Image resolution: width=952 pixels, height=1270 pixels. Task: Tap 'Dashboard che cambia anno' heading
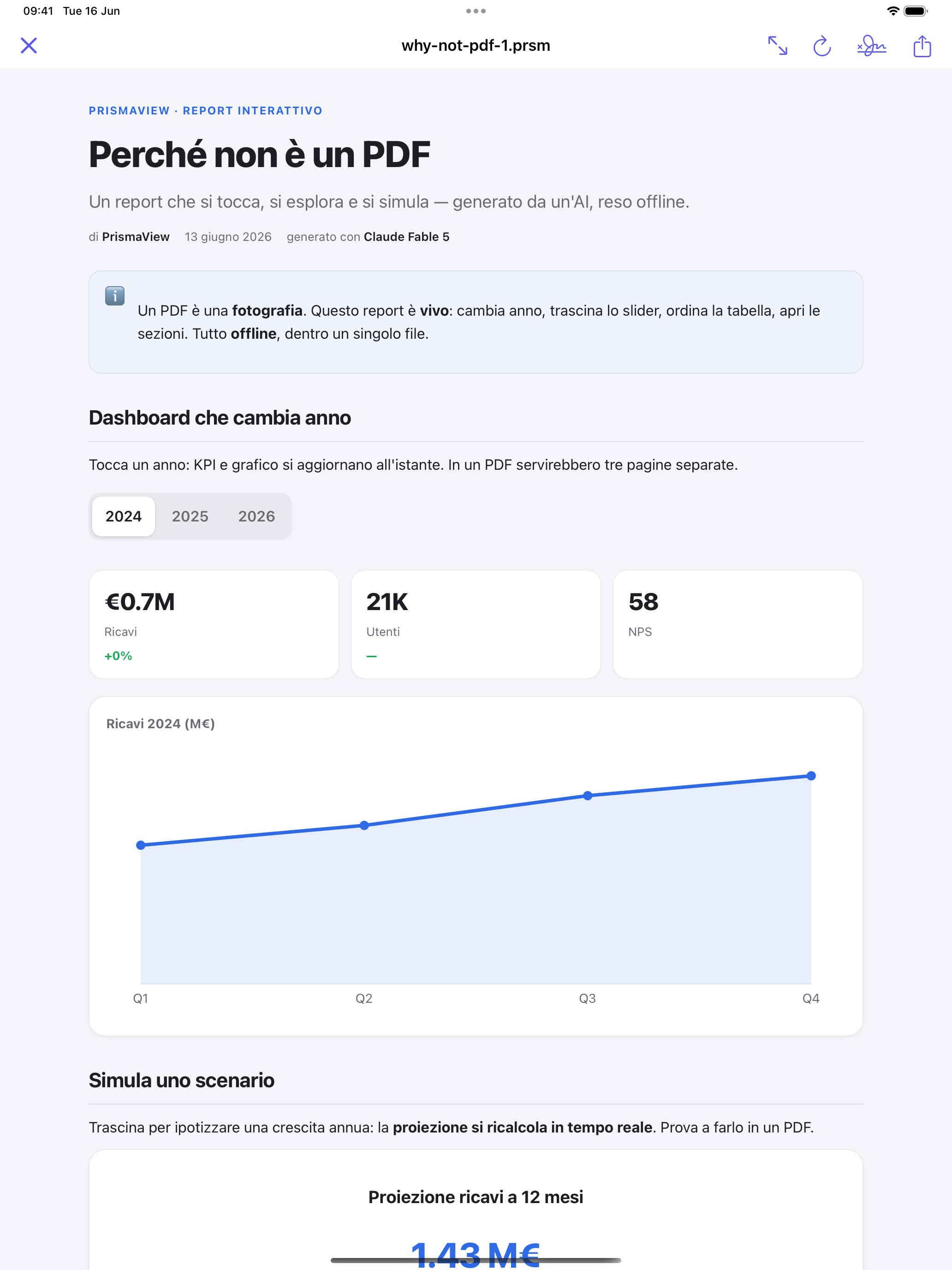(x=220, y=417)
